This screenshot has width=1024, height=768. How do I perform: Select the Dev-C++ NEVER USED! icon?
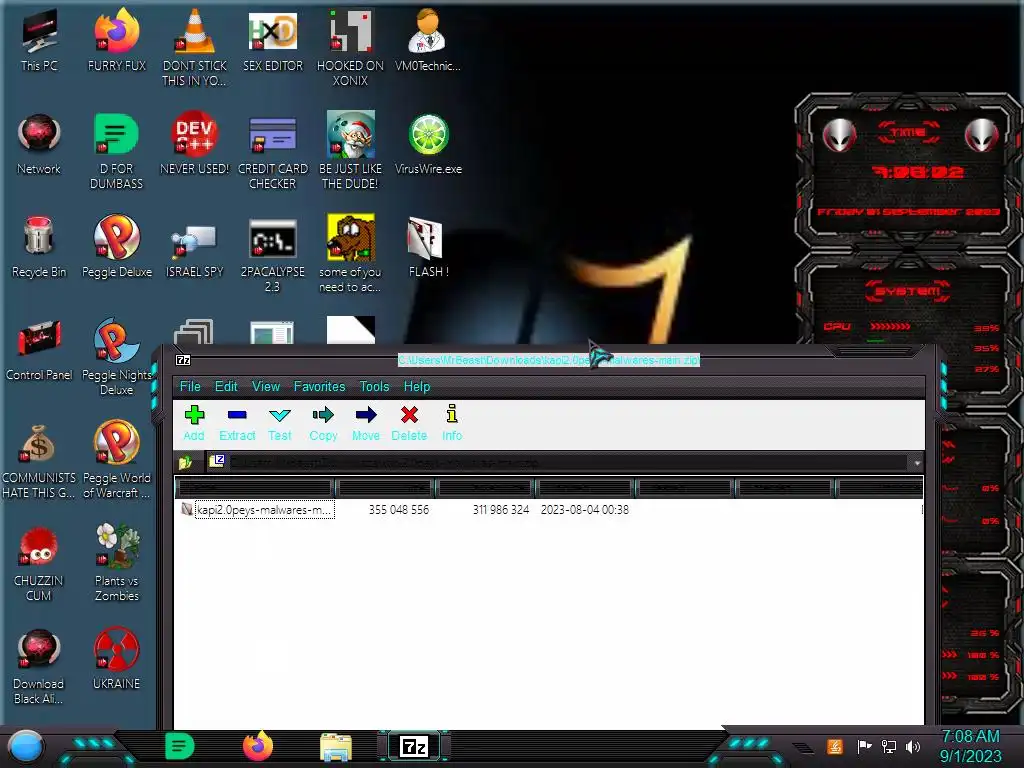[x=195, y=144]
